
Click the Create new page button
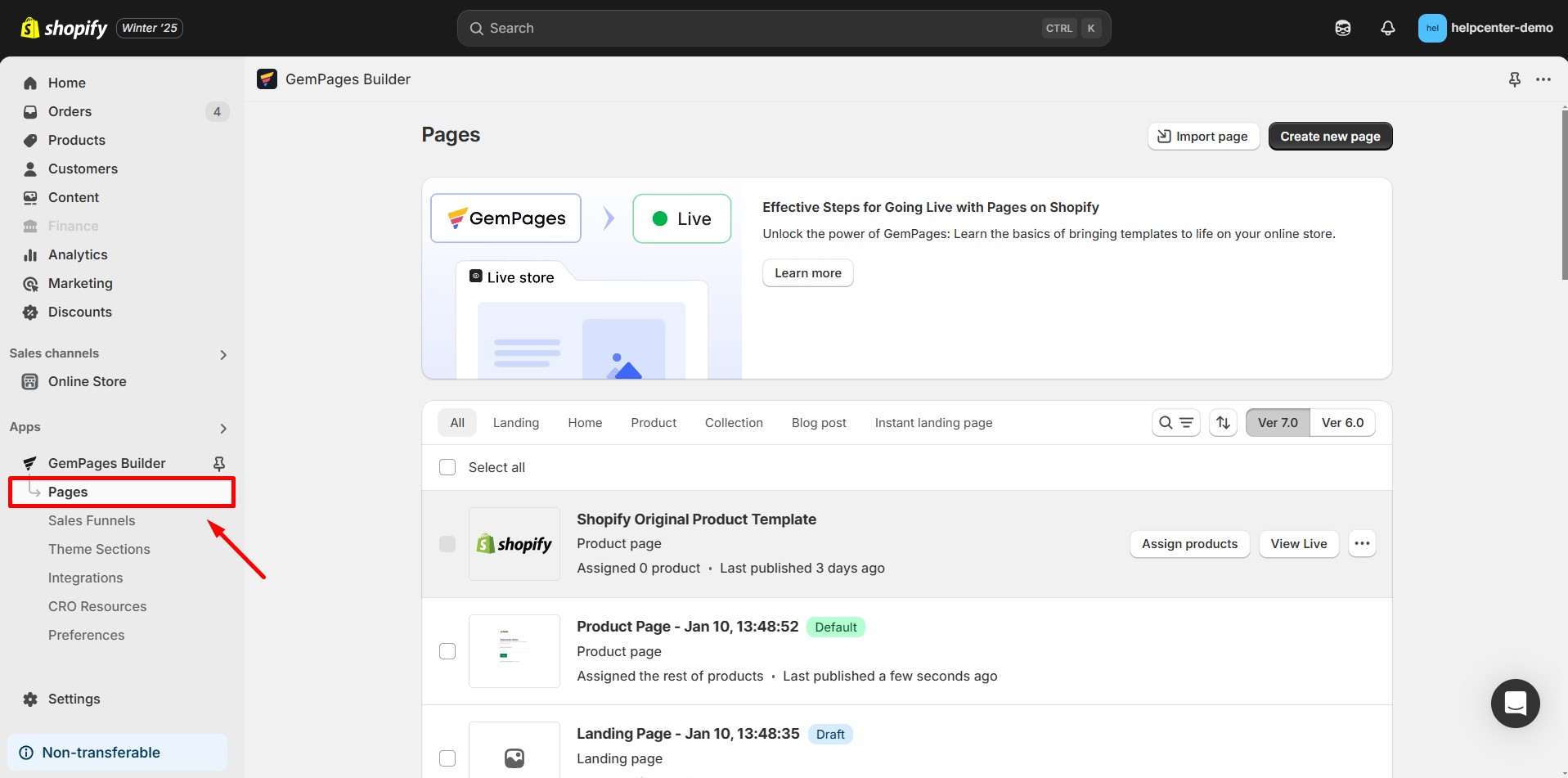click(x=1329, y=137)
